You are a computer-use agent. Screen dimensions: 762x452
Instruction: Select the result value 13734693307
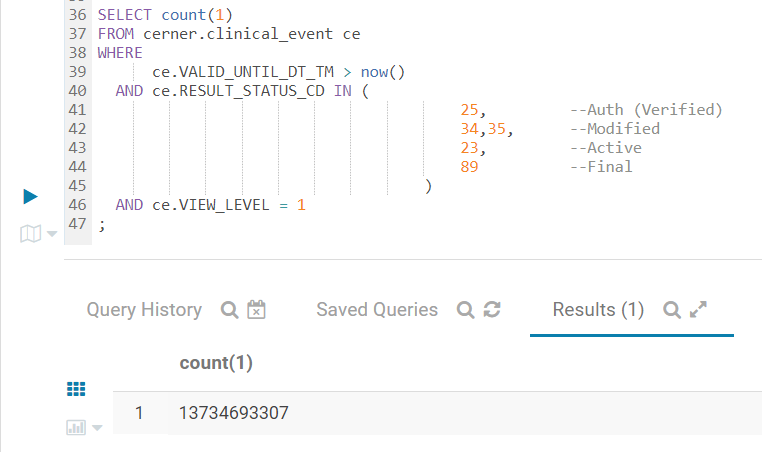(235, 413)
